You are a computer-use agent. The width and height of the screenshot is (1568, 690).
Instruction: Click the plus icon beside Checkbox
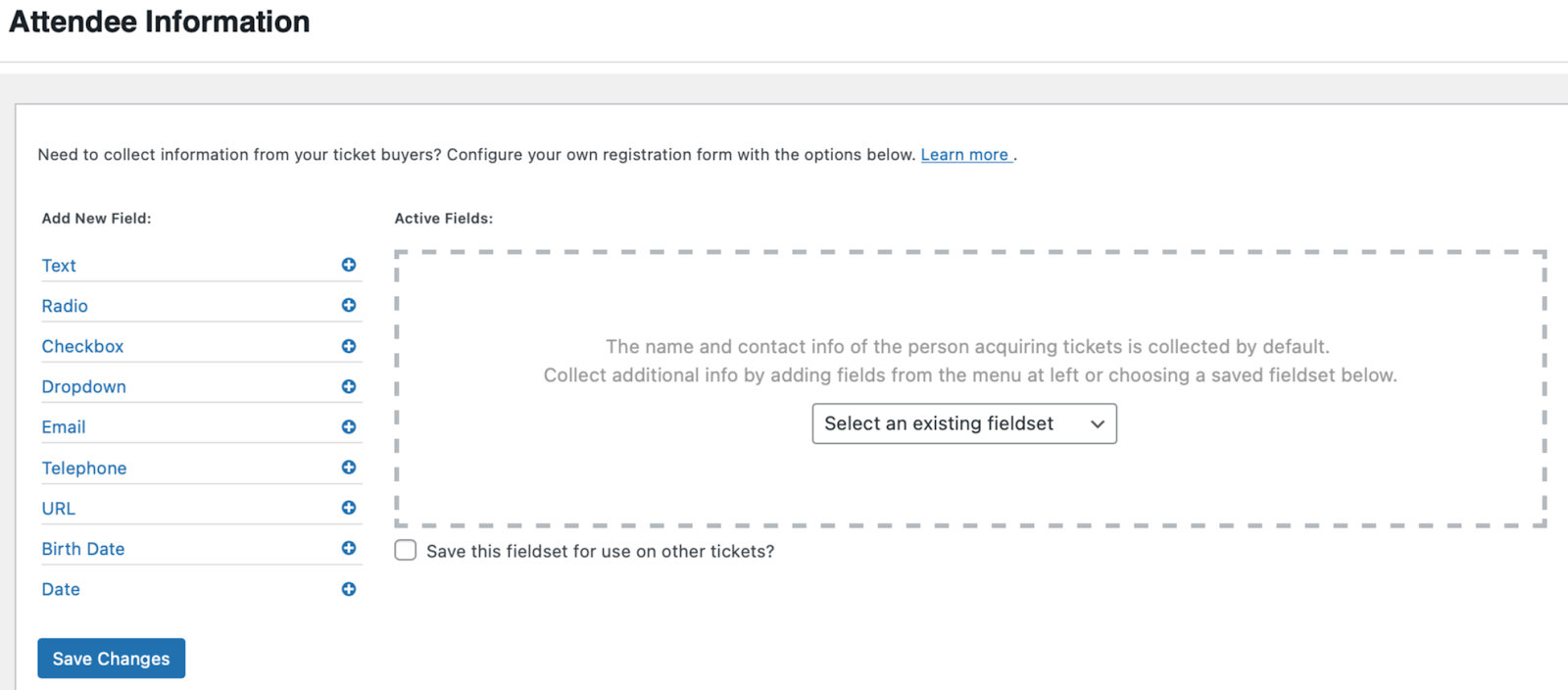(x=348, y=346)
